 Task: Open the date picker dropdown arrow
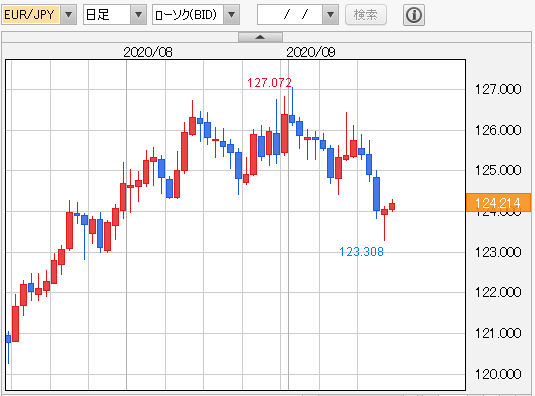(330, 15)
